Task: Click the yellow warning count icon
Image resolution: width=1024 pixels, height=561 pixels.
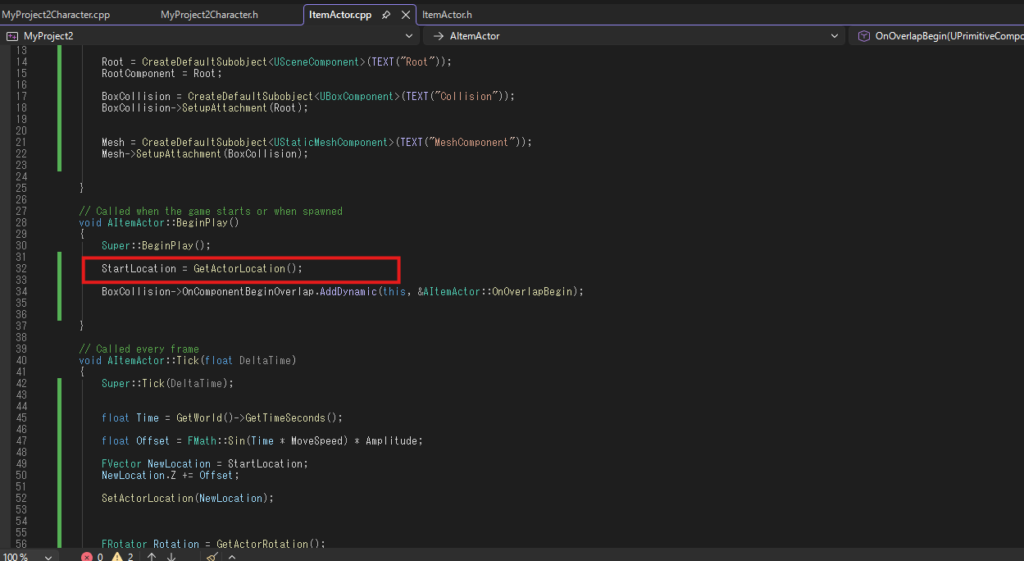Action: [116, 555]
